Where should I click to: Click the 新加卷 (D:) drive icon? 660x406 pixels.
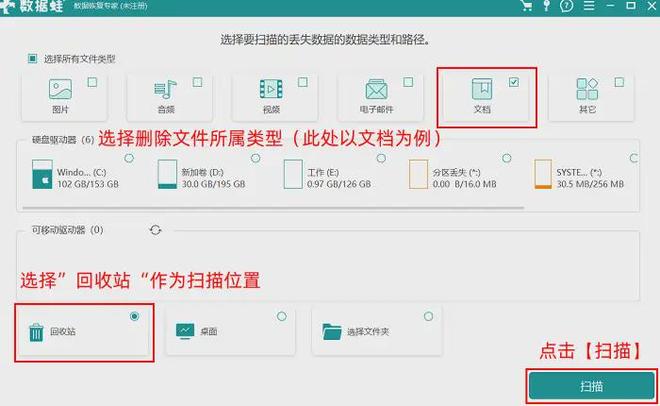[167, 174]
